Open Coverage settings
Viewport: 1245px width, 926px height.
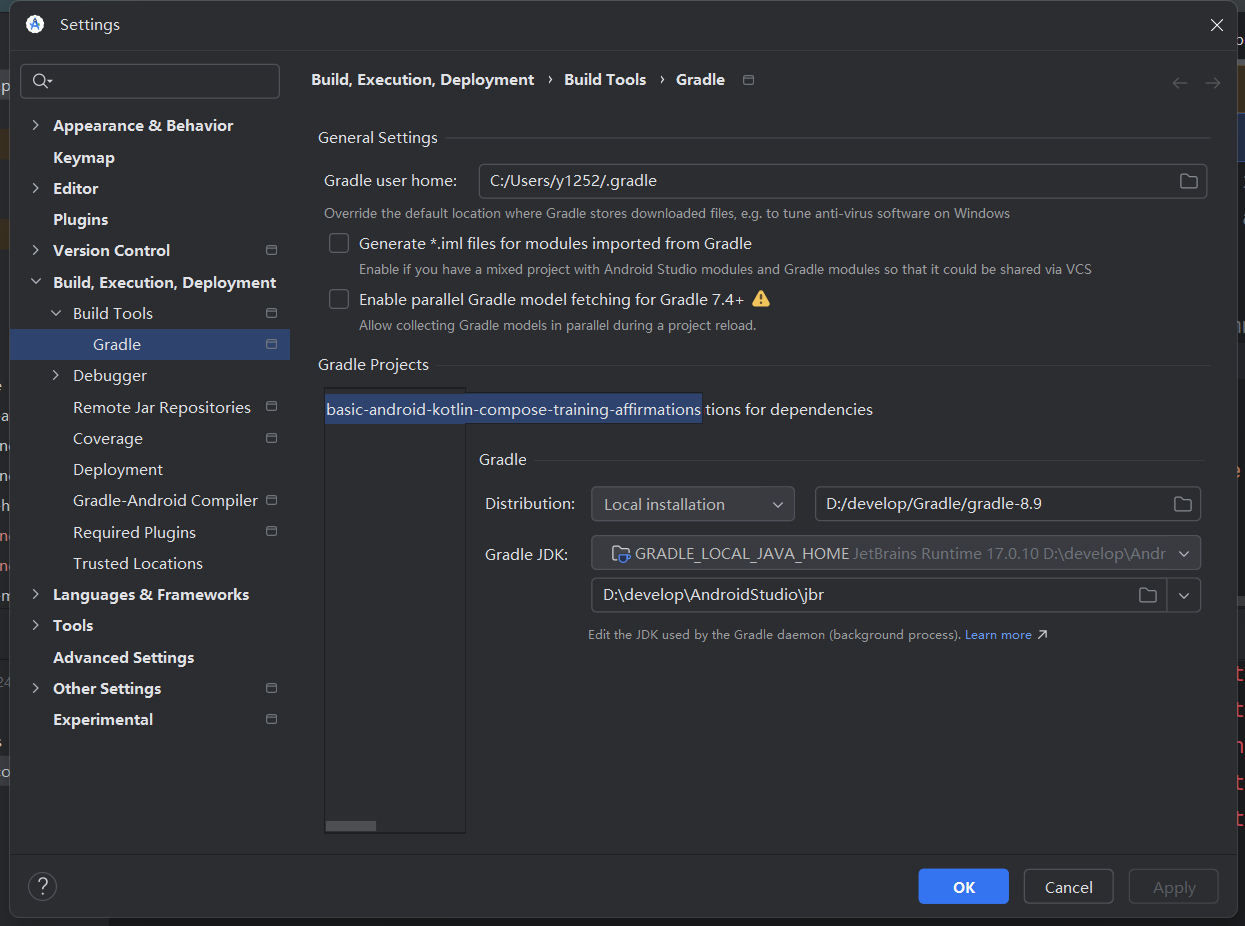108,438
